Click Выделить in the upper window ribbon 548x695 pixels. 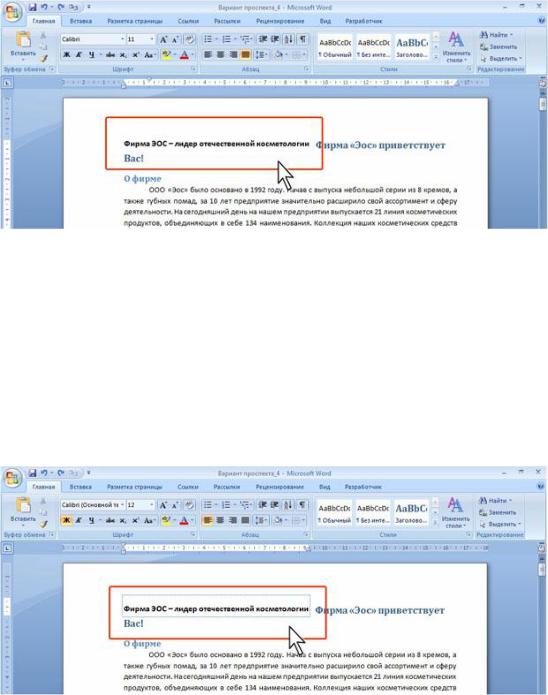[501, 59]
